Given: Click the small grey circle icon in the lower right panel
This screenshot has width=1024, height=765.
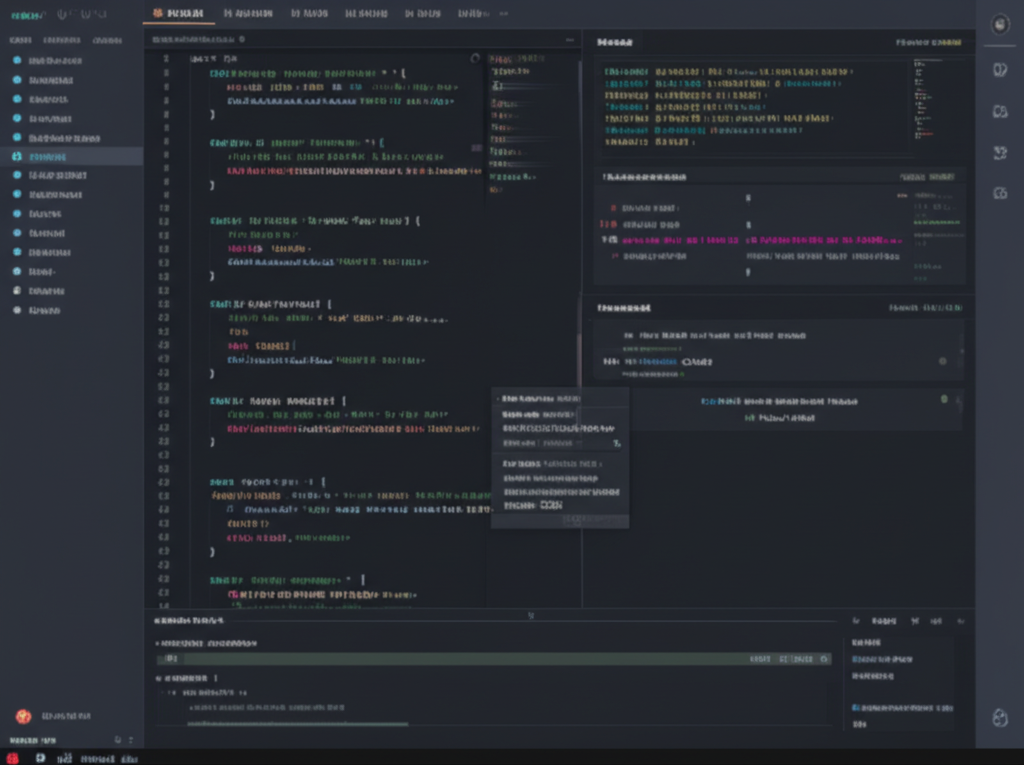Looking at the screenshot, I should point(942,361).
